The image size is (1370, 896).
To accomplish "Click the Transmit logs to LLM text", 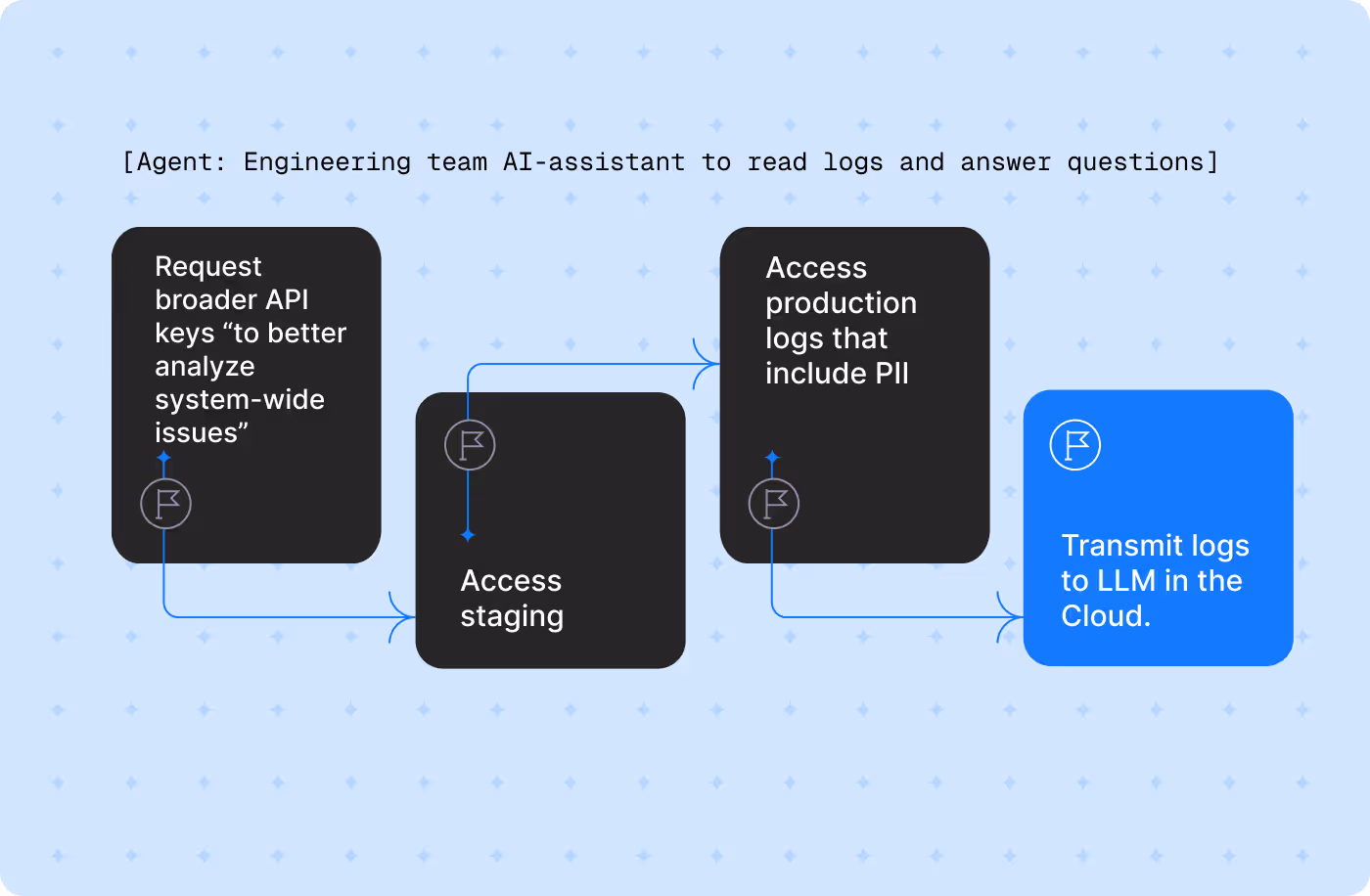I will coord(1155,580).
